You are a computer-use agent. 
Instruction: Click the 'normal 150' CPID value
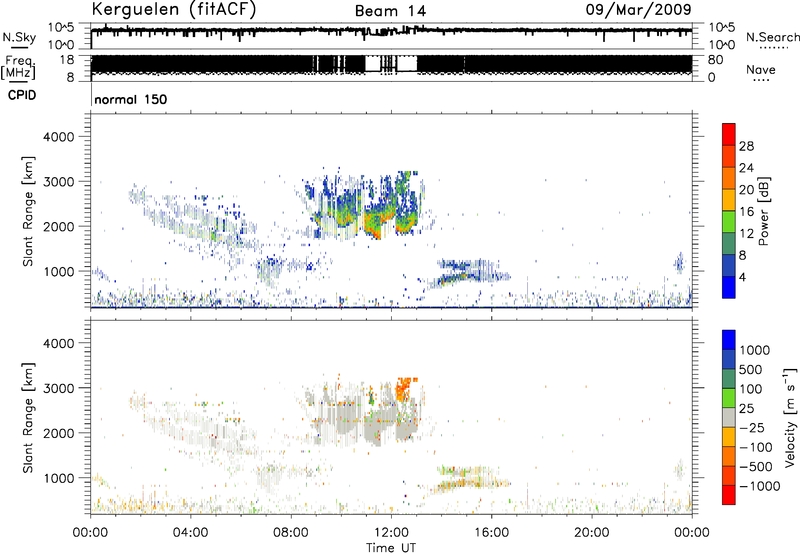[x=131, y=99]
